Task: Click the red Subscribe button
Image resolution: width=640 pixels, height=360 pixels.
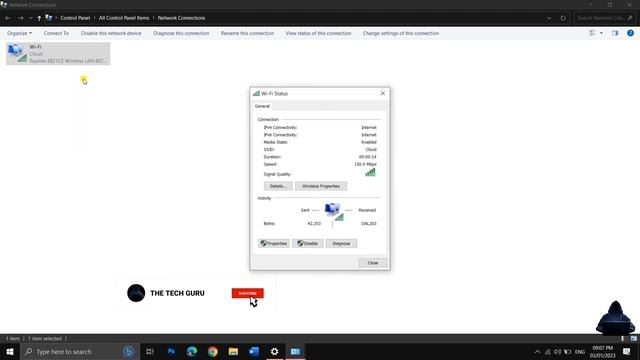Action: point(247,293)
